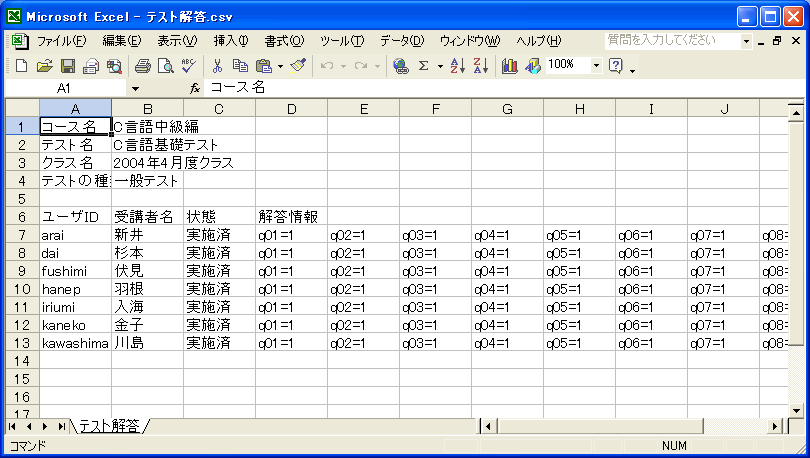Open the ヘルプ(H) menu

[x=538, y=41]
